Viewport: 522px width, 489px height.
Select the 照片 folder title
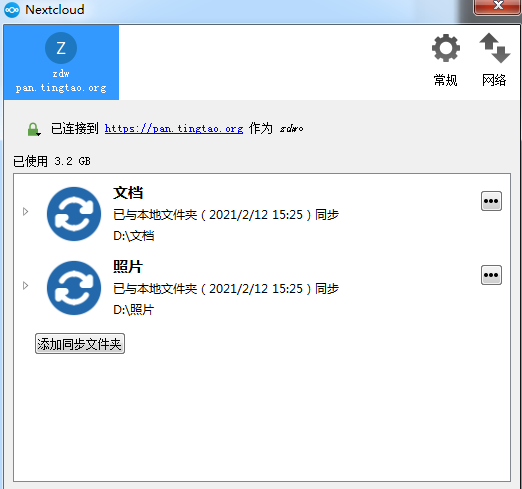tap(128, 267)
